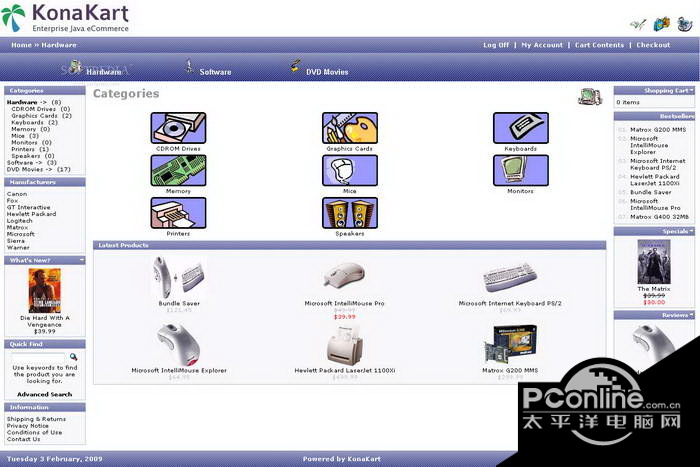Click the Quick Find magnifier search icon
The width and height of the screenshot is (700, 467).
tap(74, 357)
